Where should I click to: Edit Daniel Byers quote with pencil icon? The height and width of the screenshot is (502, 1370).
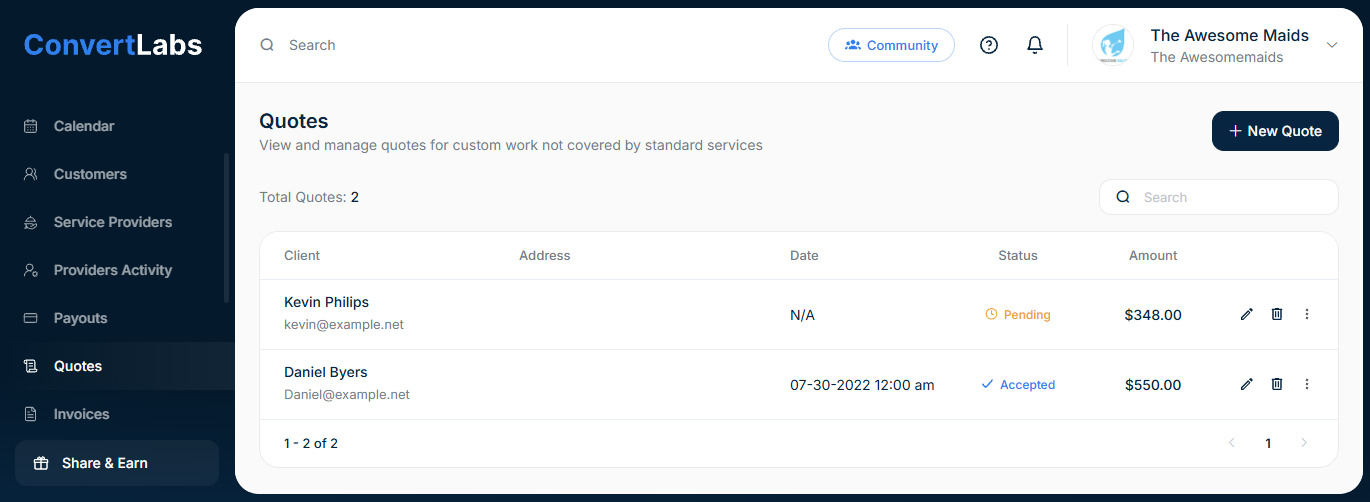(x=1246, y=384)
